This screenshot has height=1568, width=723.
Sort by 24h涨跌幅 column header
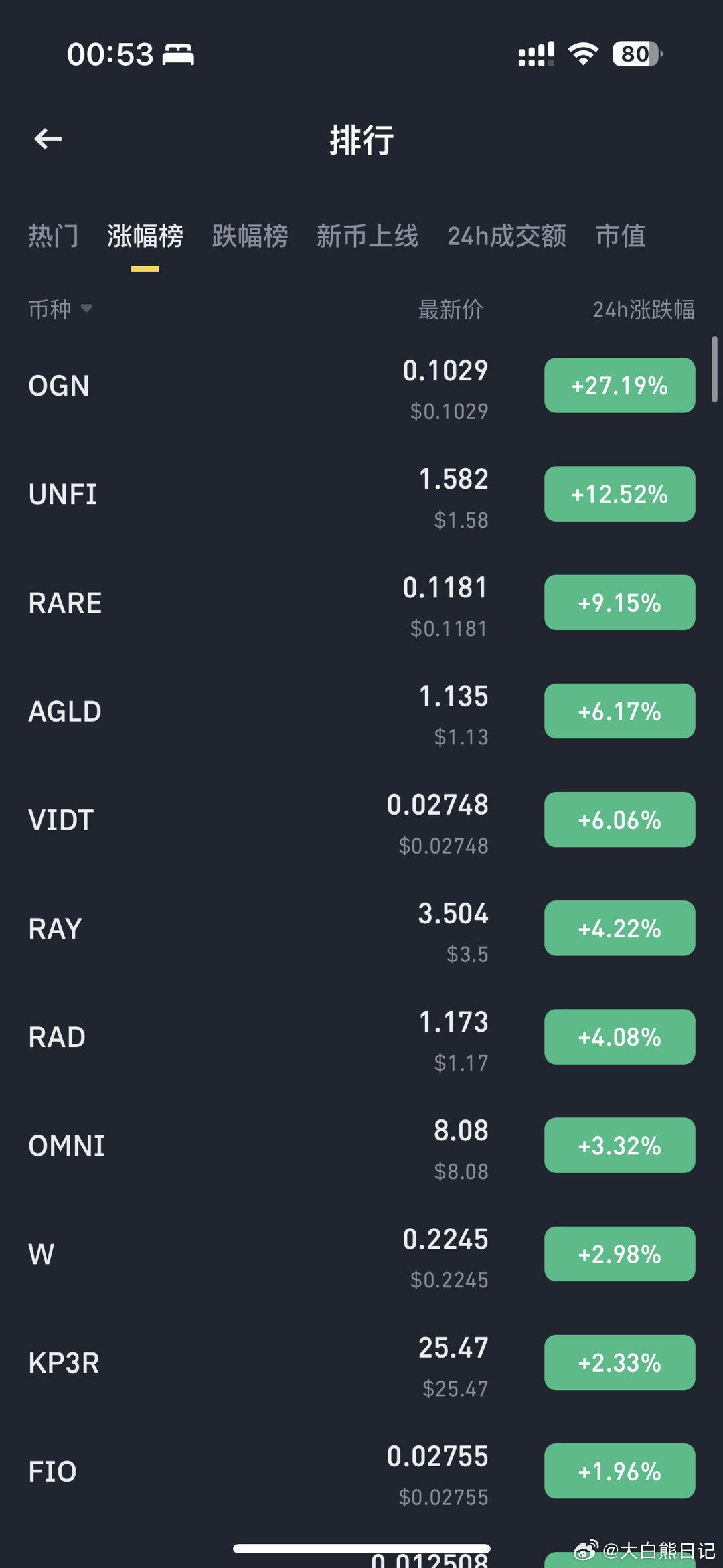click(x=643, y=309)
